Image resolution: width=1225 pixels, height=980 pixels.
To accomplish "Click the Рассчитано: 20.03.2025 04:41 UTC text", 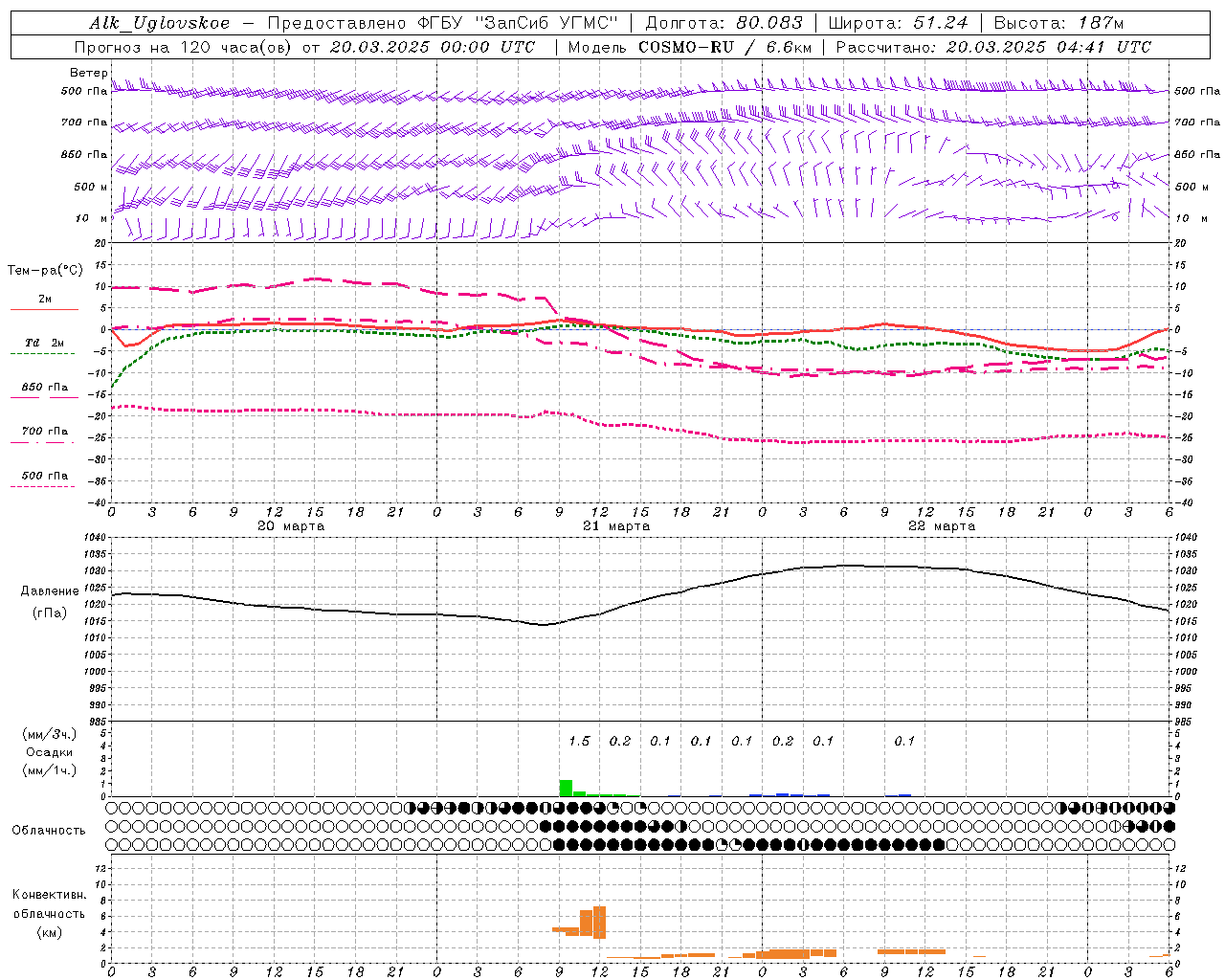I will coord(993,47).
